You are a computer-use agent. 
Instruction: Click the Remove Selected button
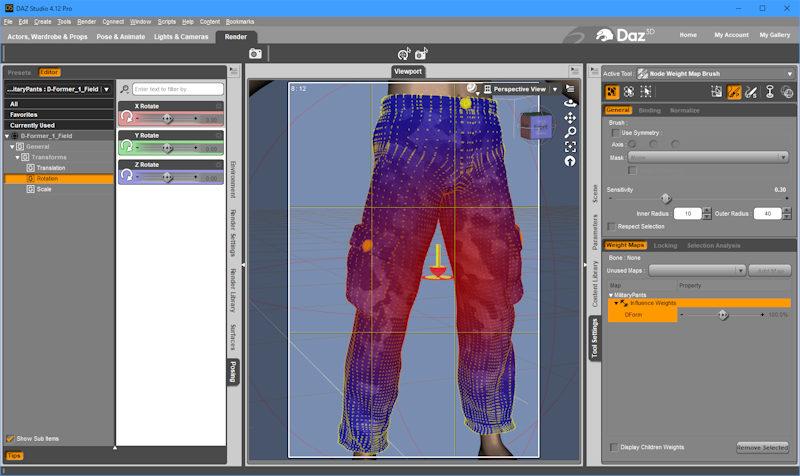(x=762, y=447)
